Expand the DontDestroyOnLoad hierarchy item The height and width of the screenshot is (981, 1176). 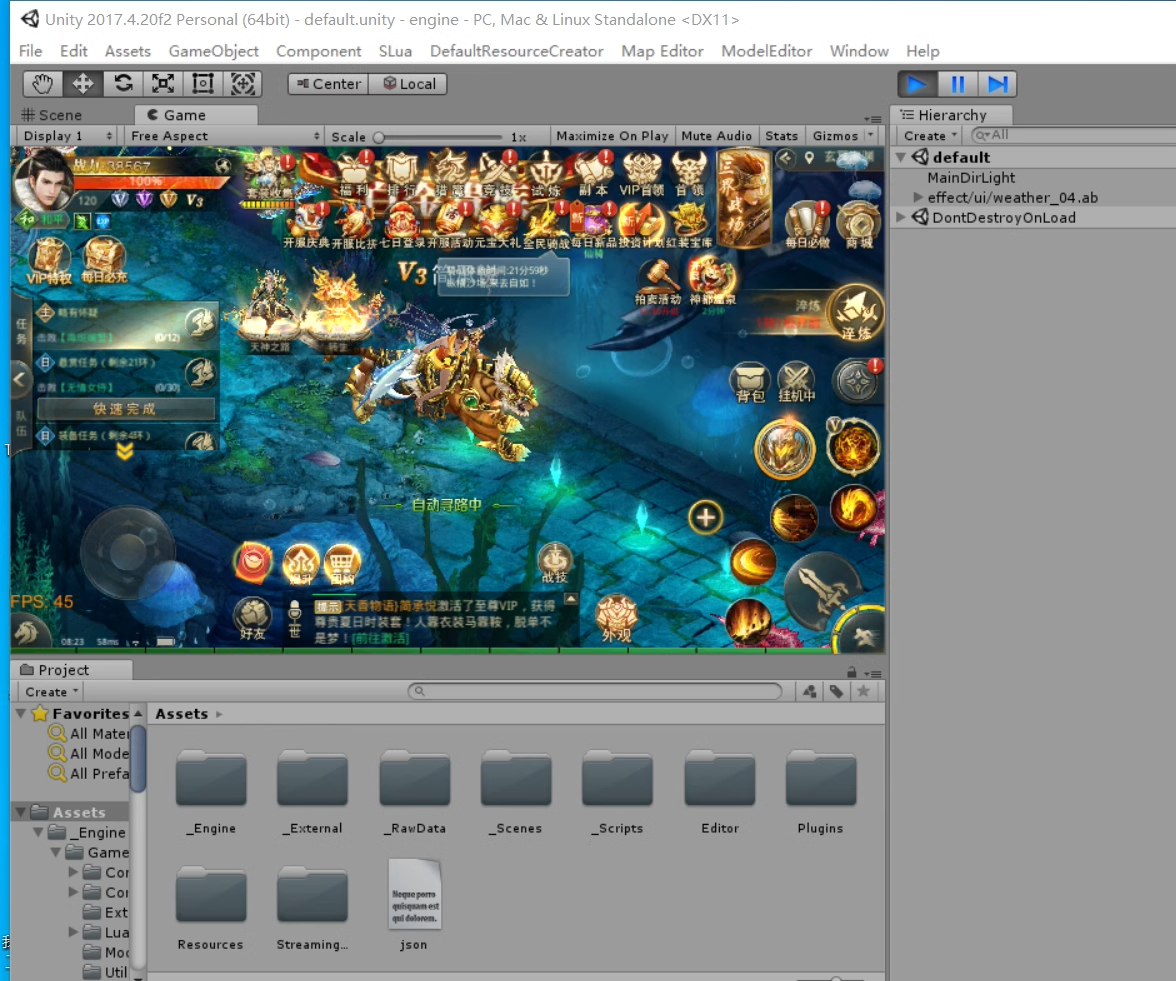[901, 217]
